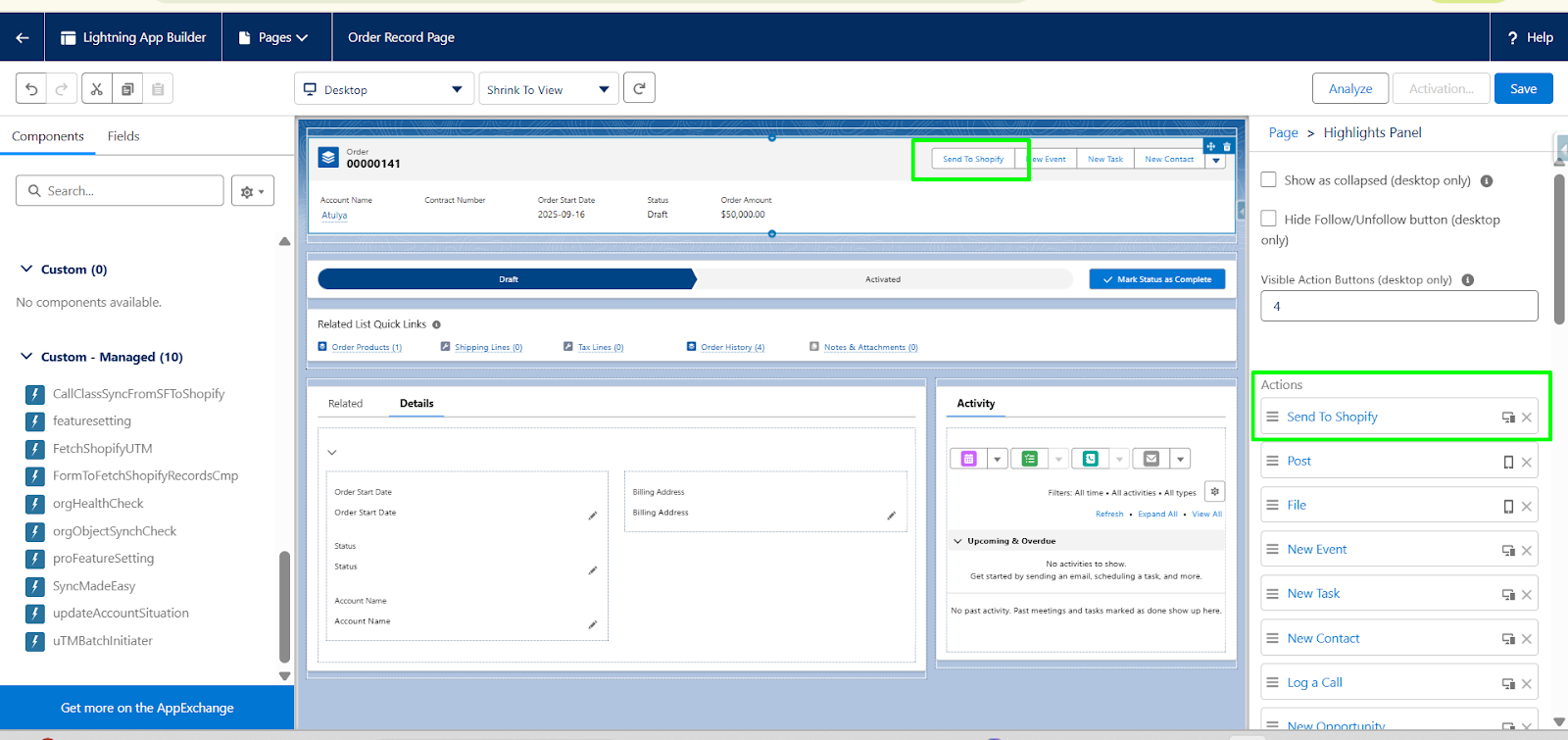Screen dimensions: 1568x740
Task: Open the component search settings gear
Action: (x=252, y=191)
